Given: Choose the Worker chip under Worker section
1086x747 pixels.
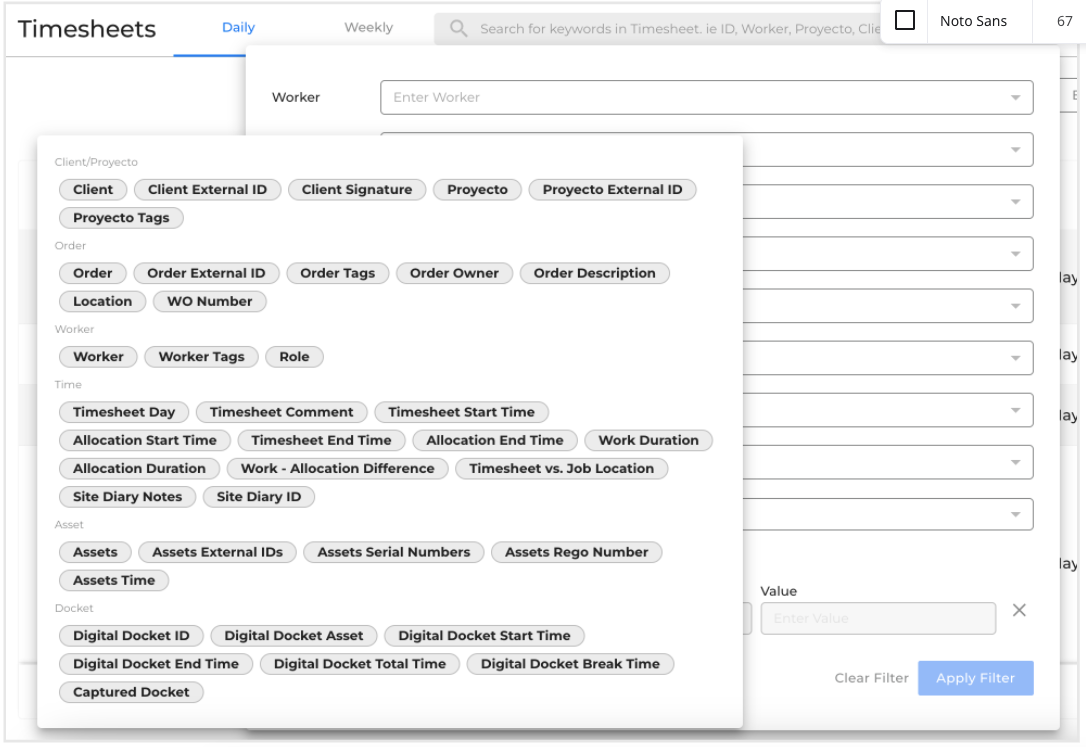Looking at the screenshot, I should (98, 357).
